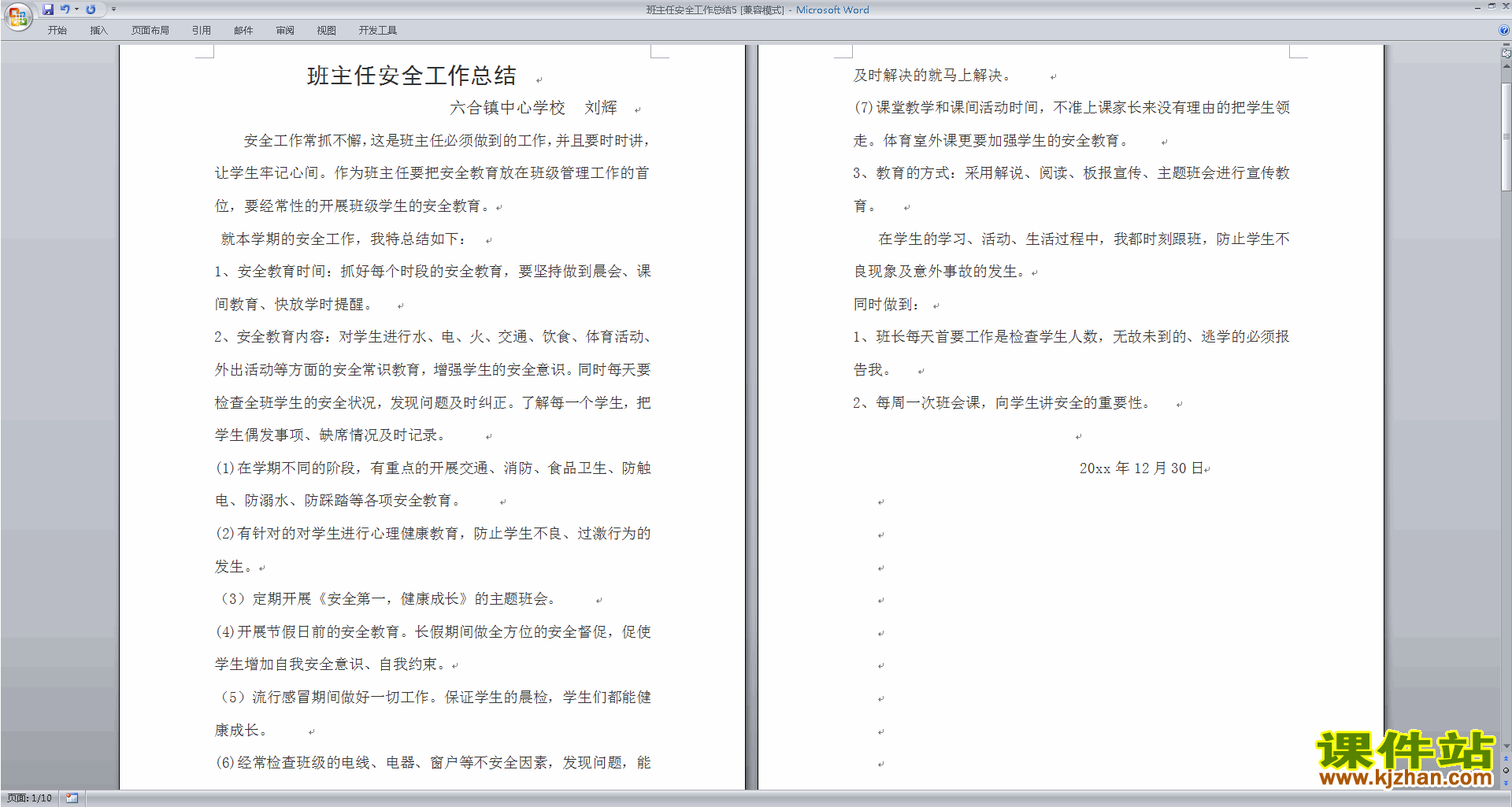Click the line 康成长。 on page one
The image size is (1512, 807).
tap(241, 731)
